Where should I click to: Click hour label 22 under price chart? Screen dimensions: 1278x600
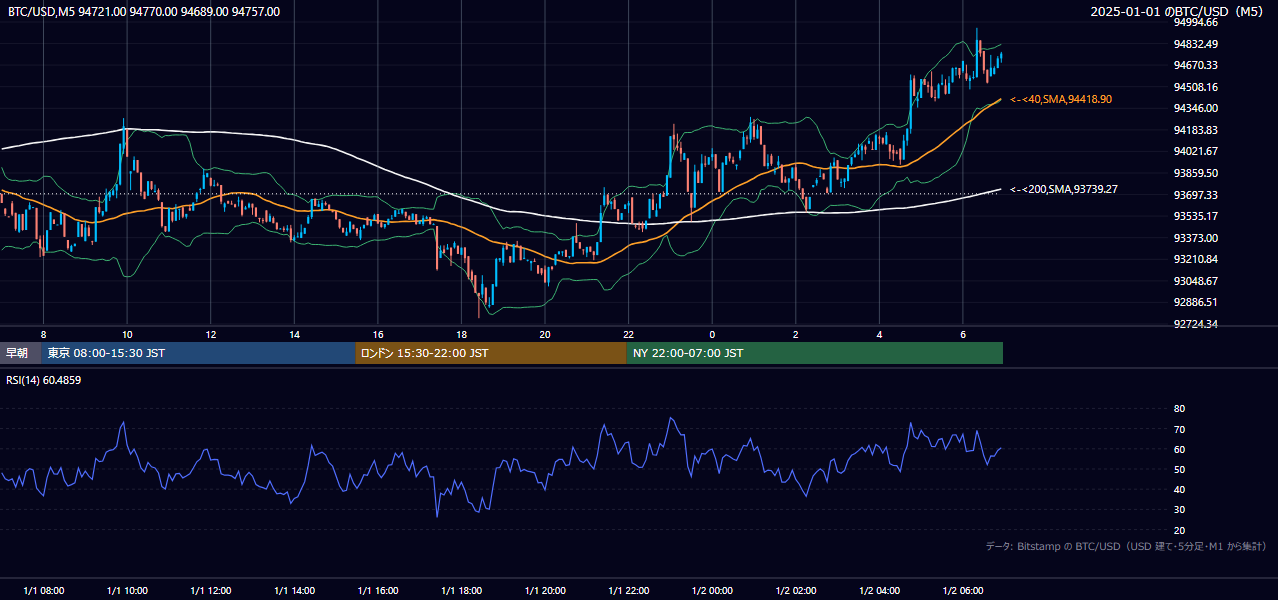tap(628, 334)
